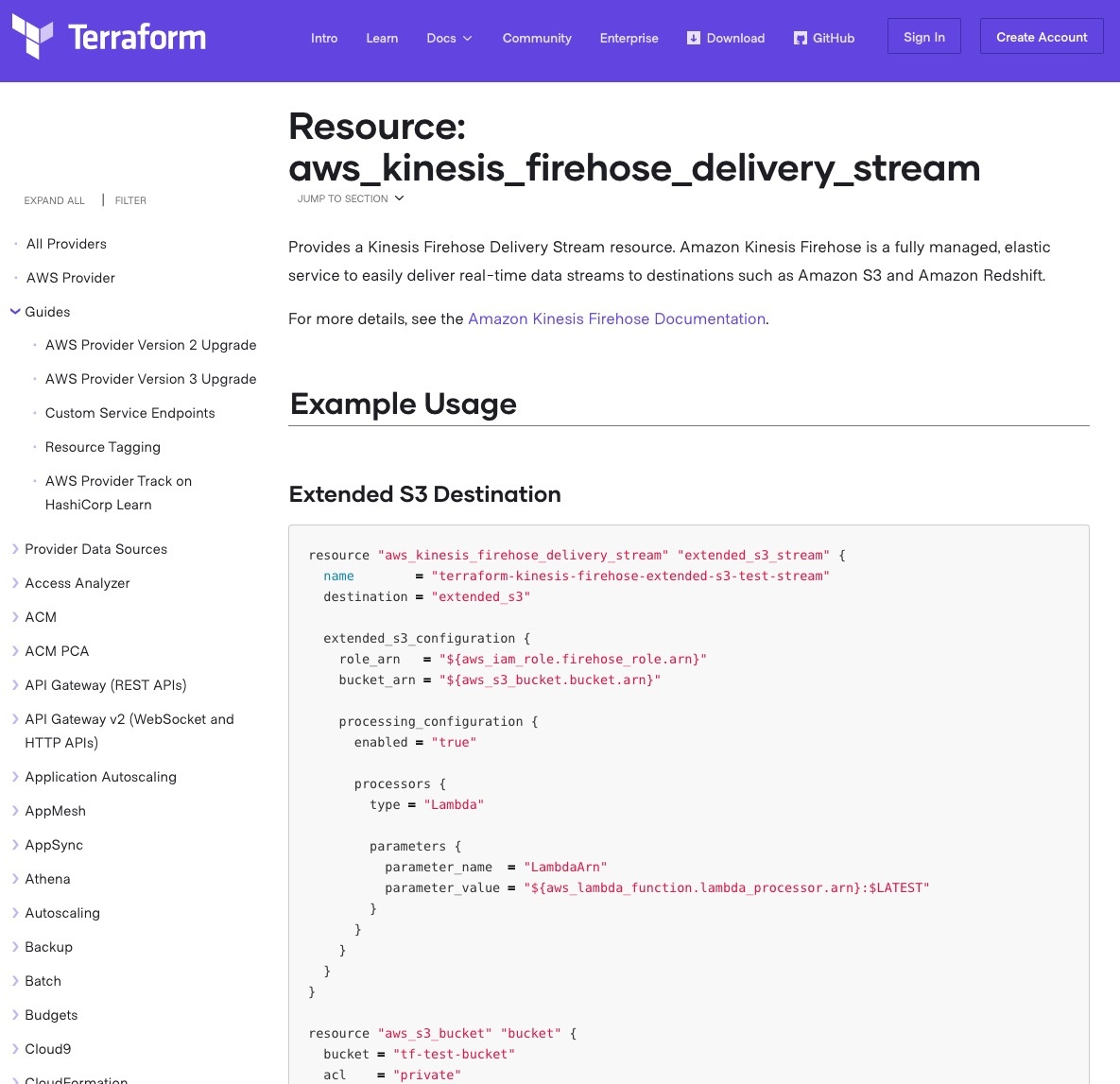Select the Resource Tagging guide
This screenshot has height=1084, width=1120.
pos(103,447)
